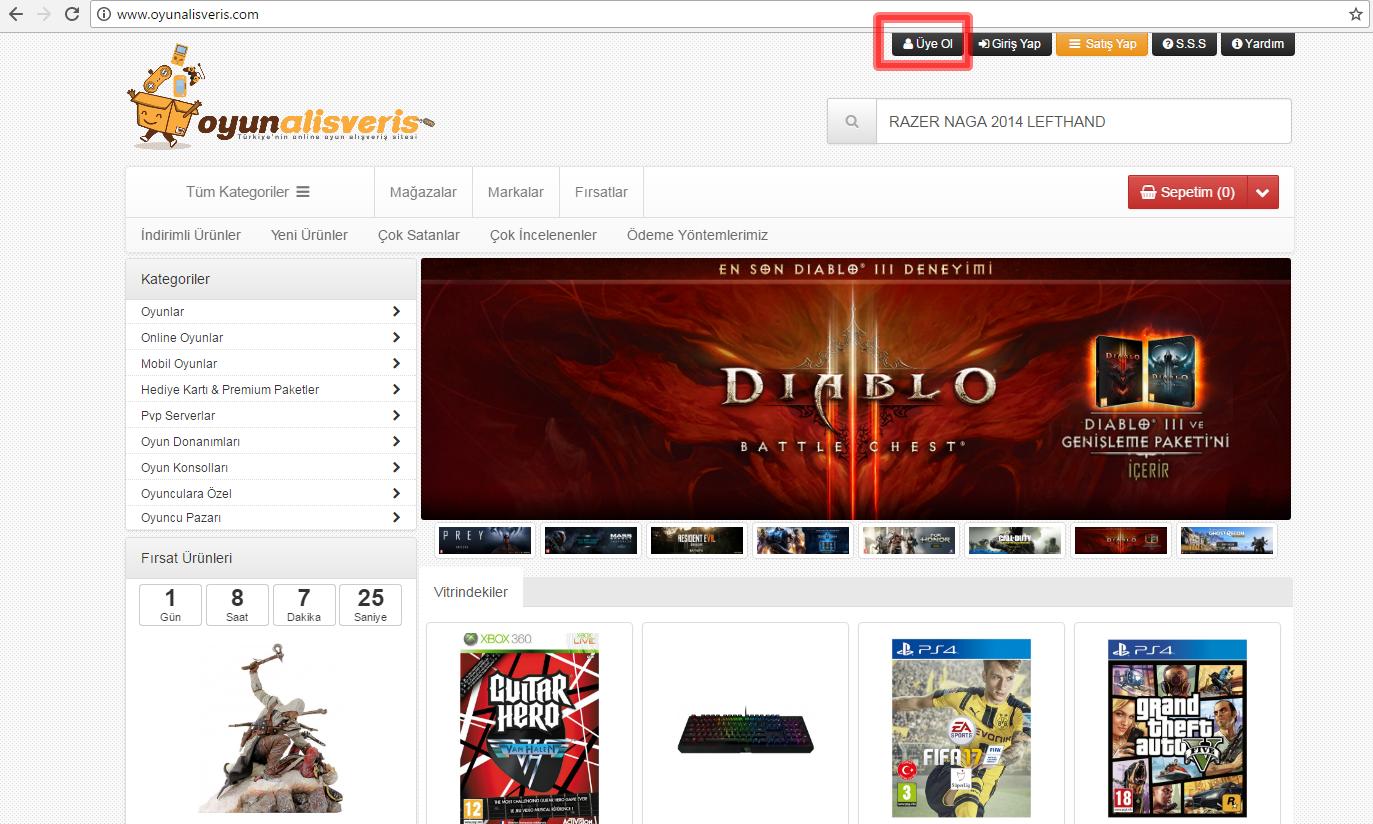Open the Assassin's Creed figure deal
The height and width of the screenshot is (824, 1373).
271,727
